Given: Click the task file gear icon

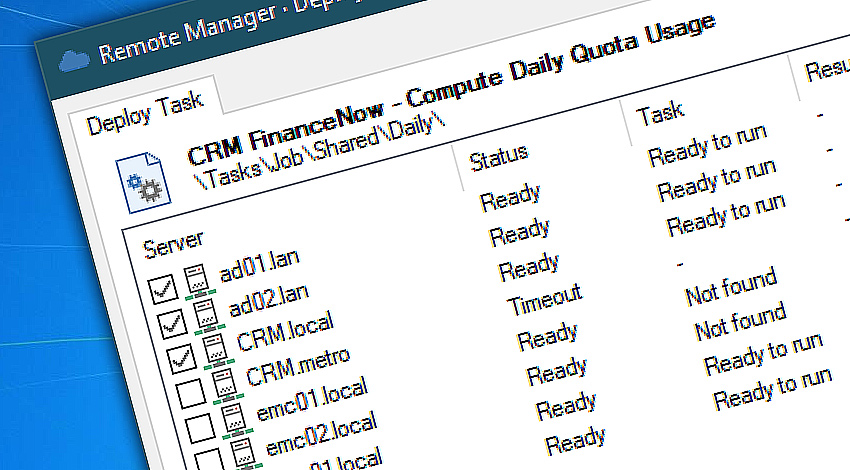Looking at the screenshot, I should (143, 183).
